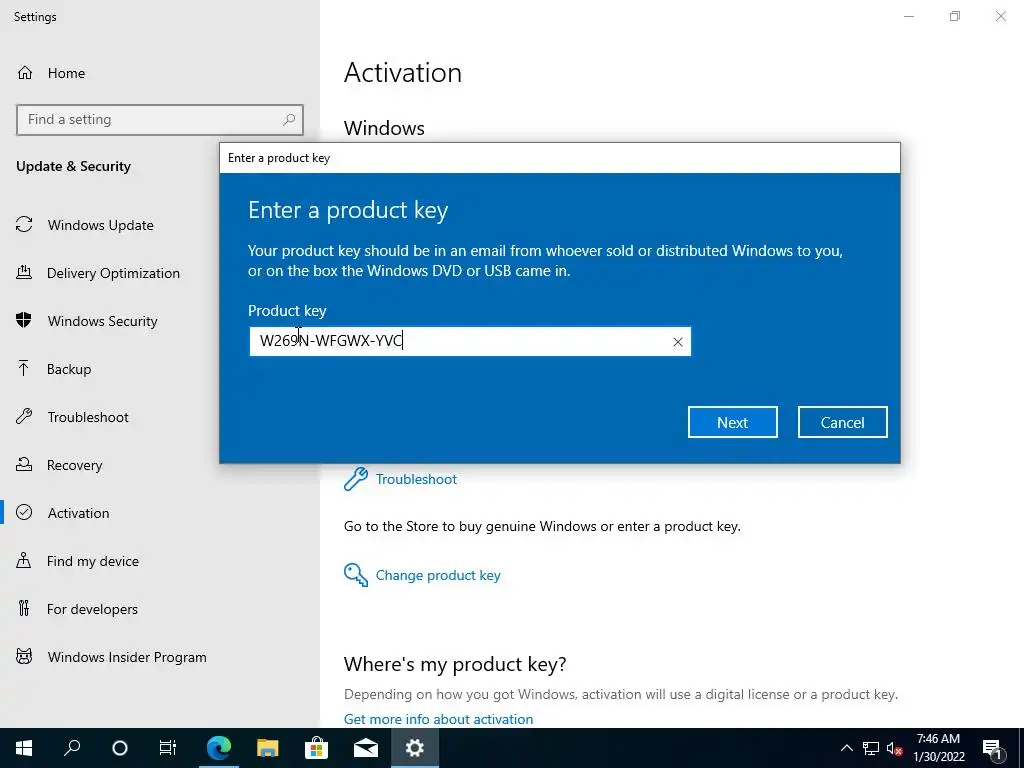Select Windows Security in sidebar

click(x=103, y=321)
